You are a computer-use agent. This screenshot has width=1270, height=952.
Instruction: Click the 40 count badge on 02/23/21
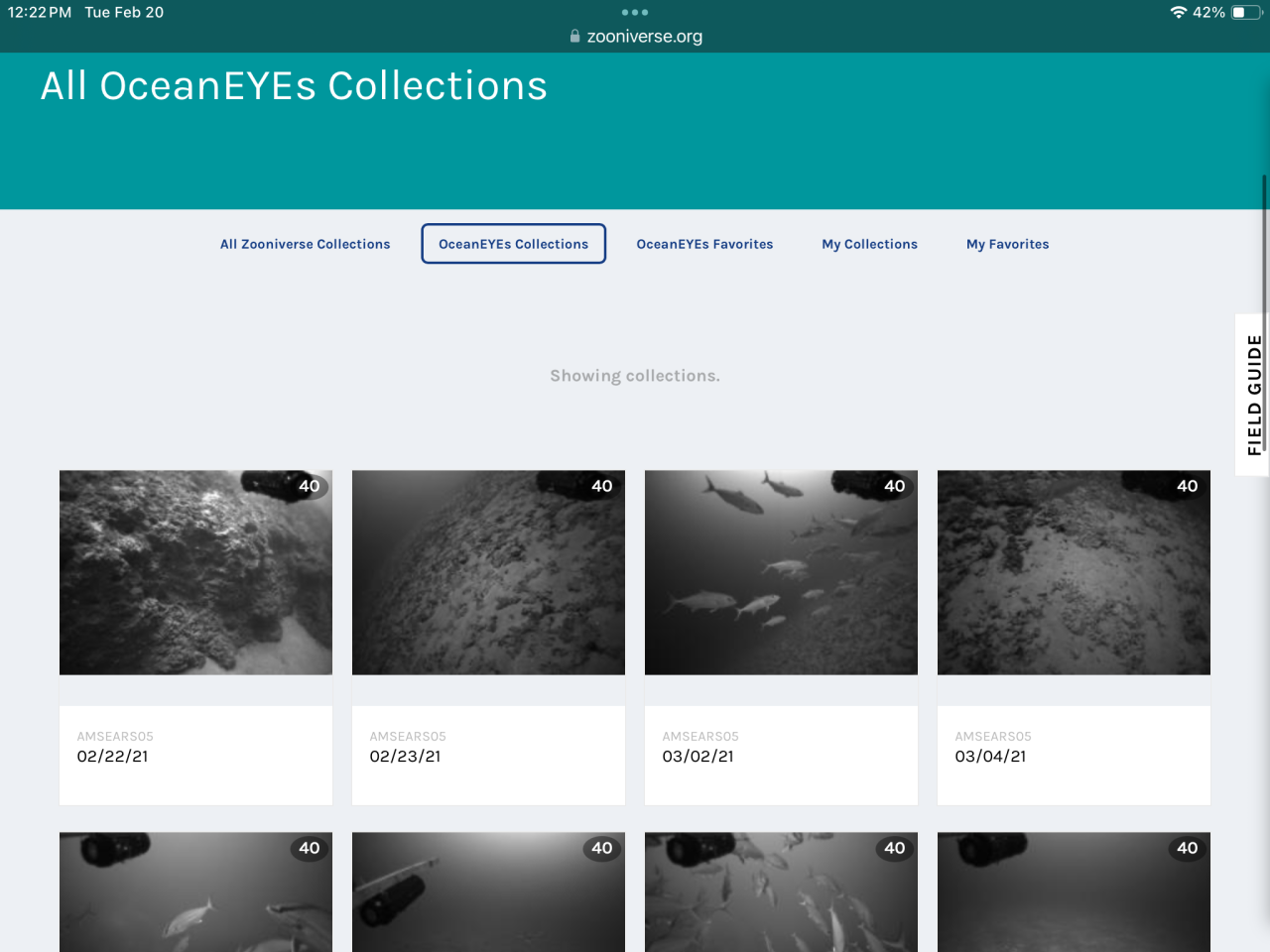point(602,486)
